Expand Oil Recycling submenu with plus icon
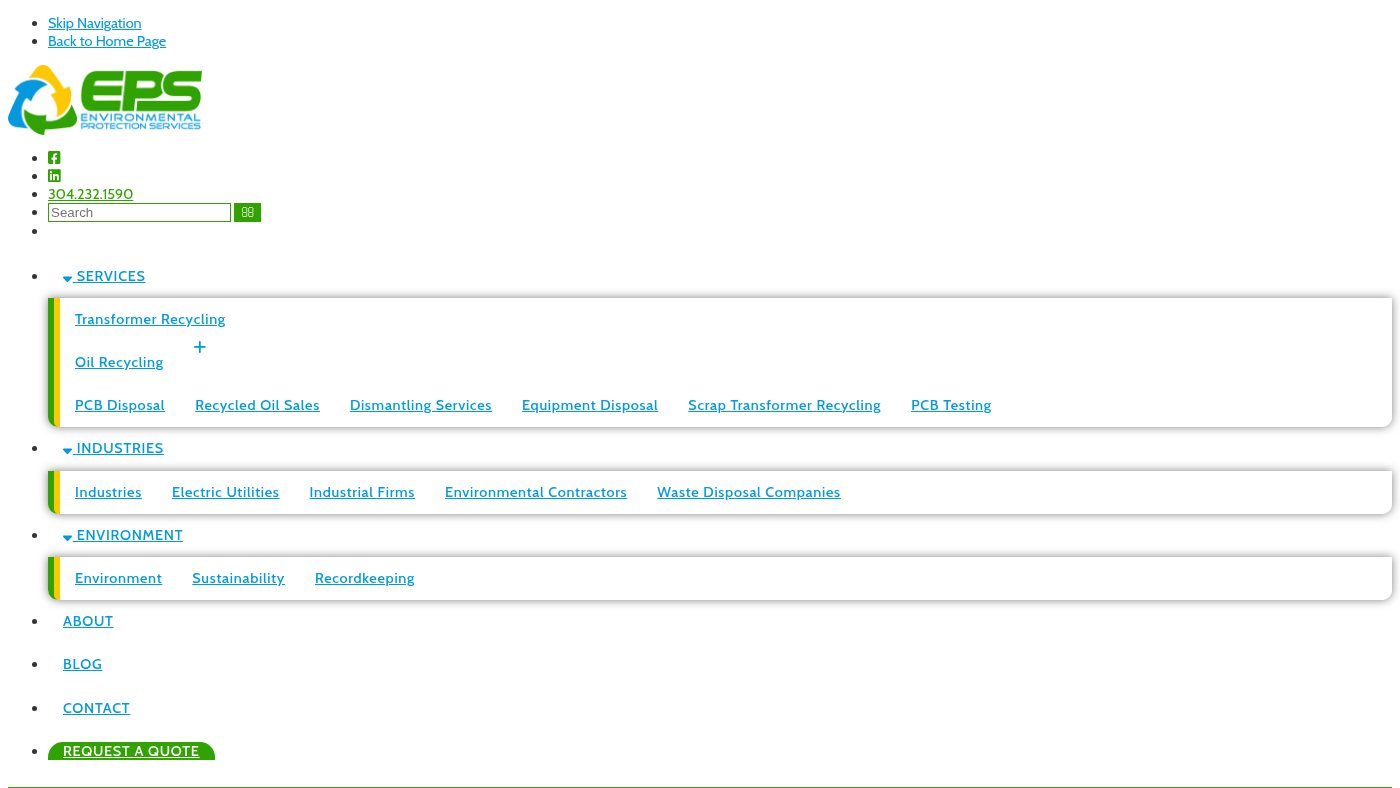The width and height of the screenshot is (1400, 788). click(x=200, y=347)
